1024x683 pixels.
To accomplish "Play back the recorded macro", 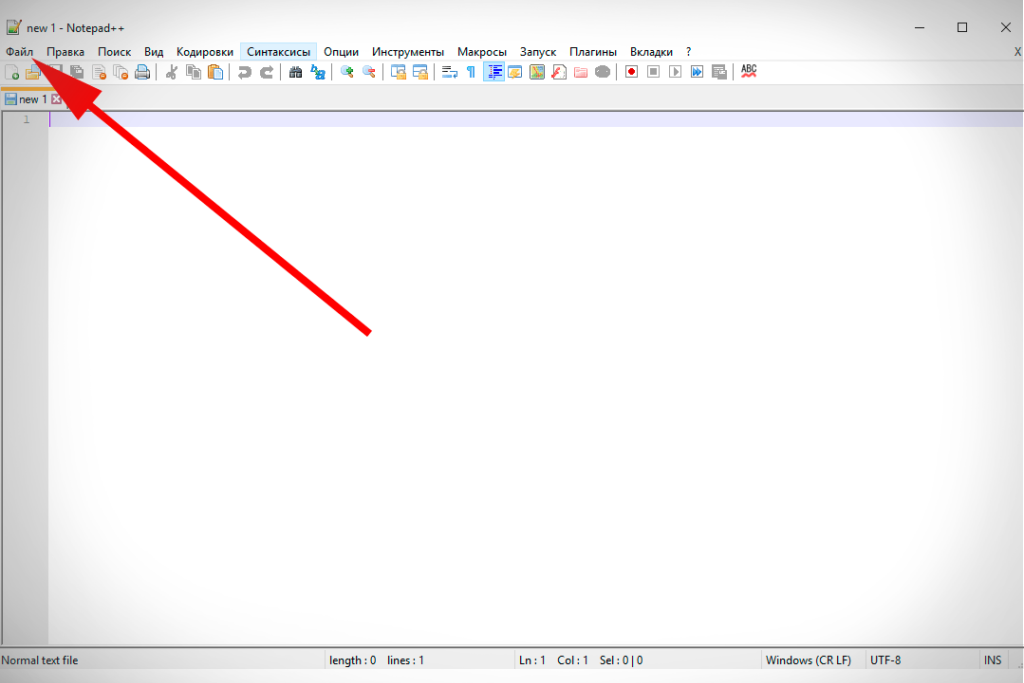I will coord(675,72).
